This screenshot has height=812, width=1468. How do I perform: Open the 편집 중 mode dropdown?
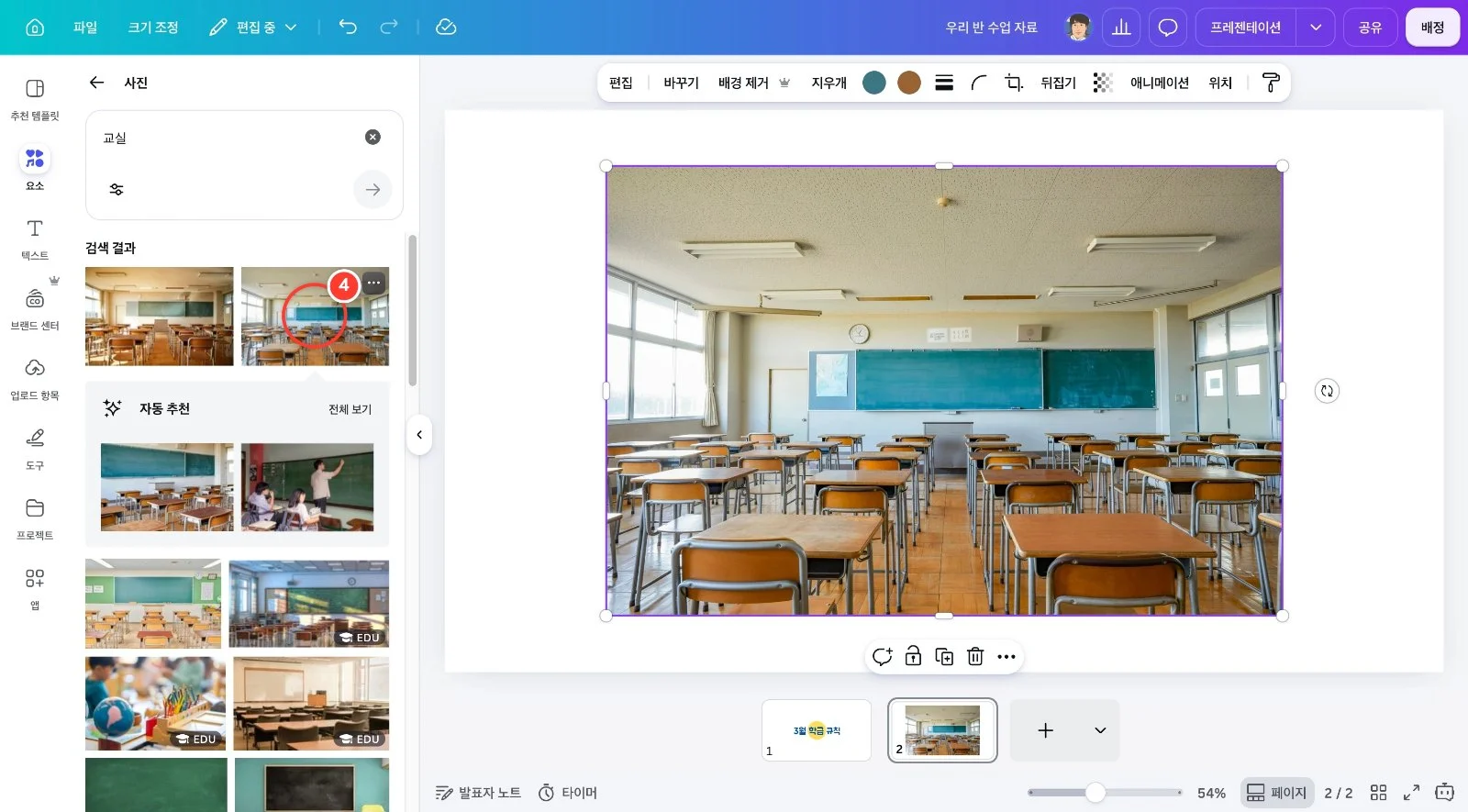[x=252, y=28]
